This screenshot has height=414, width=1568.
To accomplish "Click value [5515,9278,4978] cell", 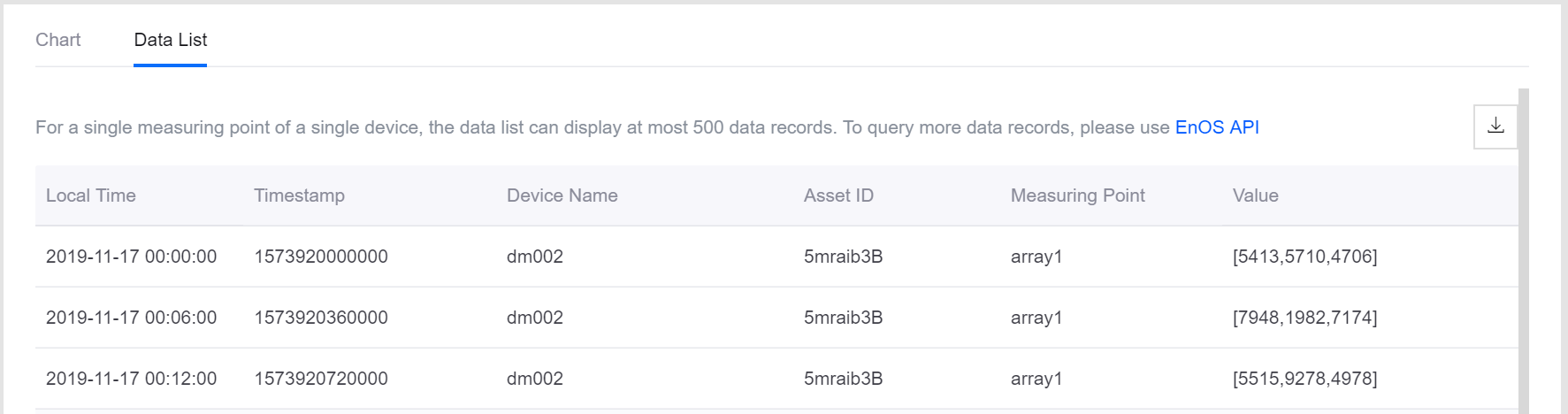I will pyautogui.click(x=1304, y=379).
